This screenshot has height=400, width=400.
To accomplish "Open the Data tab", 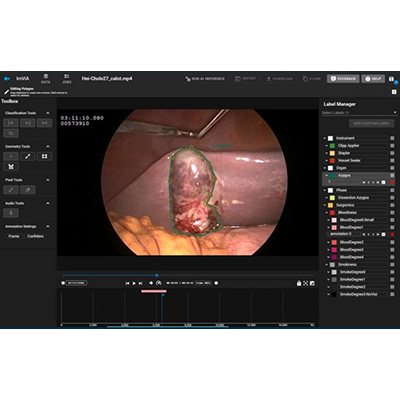I will [x=46, y=79].
